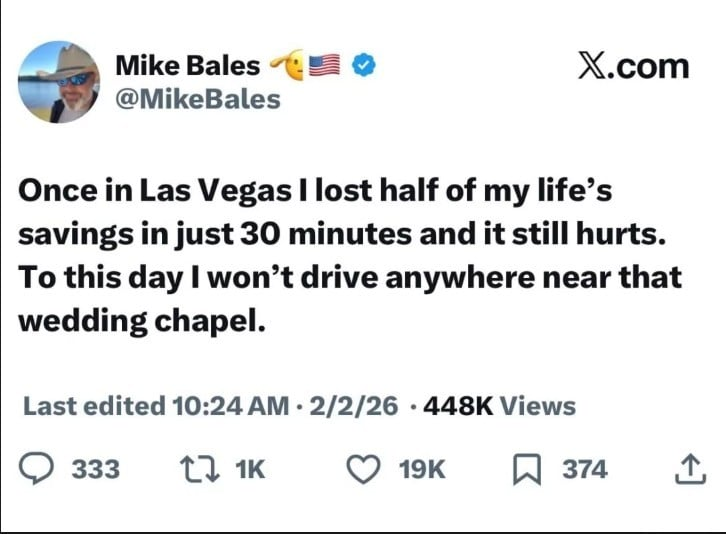
Task: Open Mike Bales' profile picture
Action: click(60, 82)
